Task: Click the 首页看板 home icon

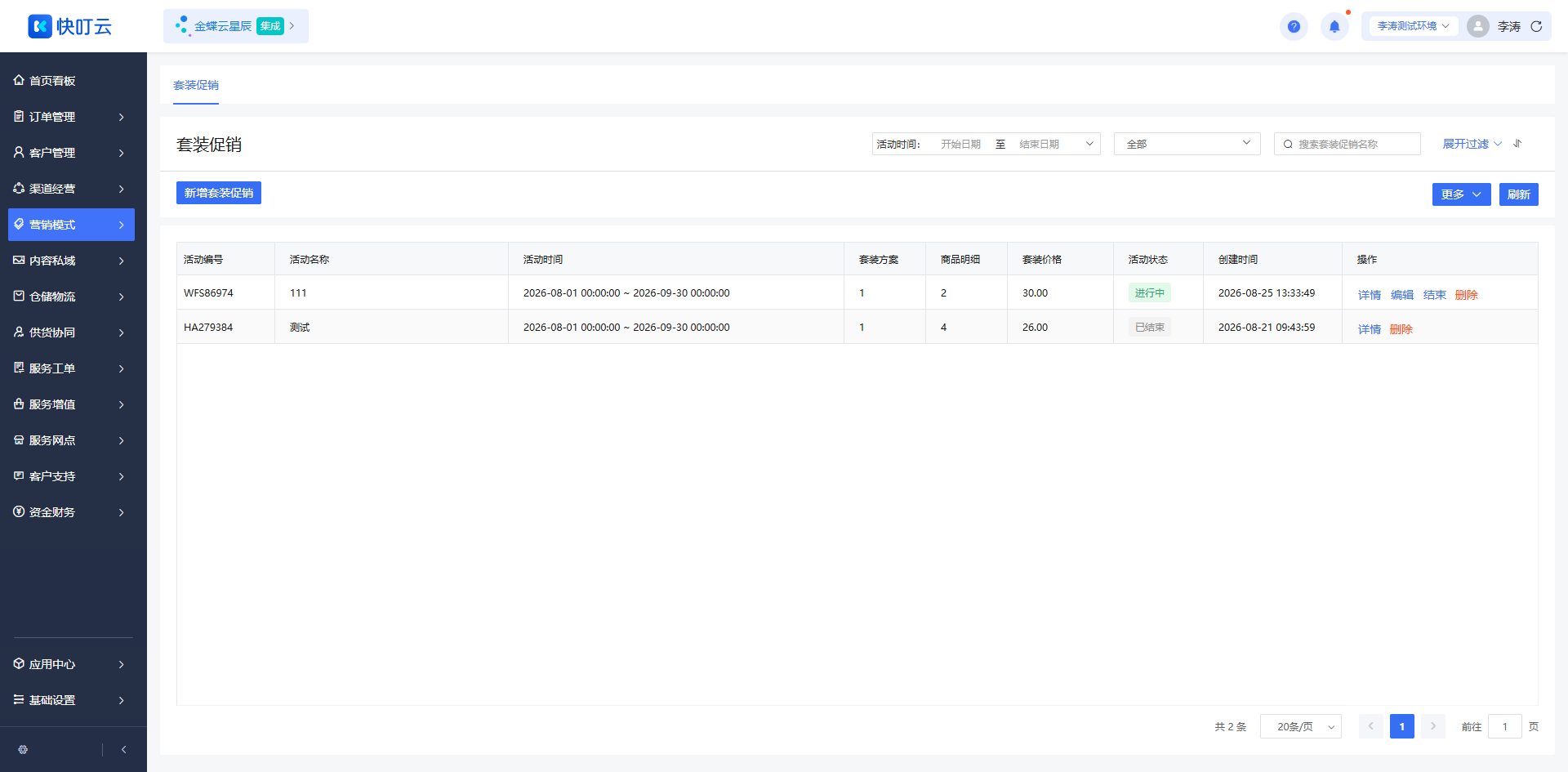Action: click(x=19, y=80)
